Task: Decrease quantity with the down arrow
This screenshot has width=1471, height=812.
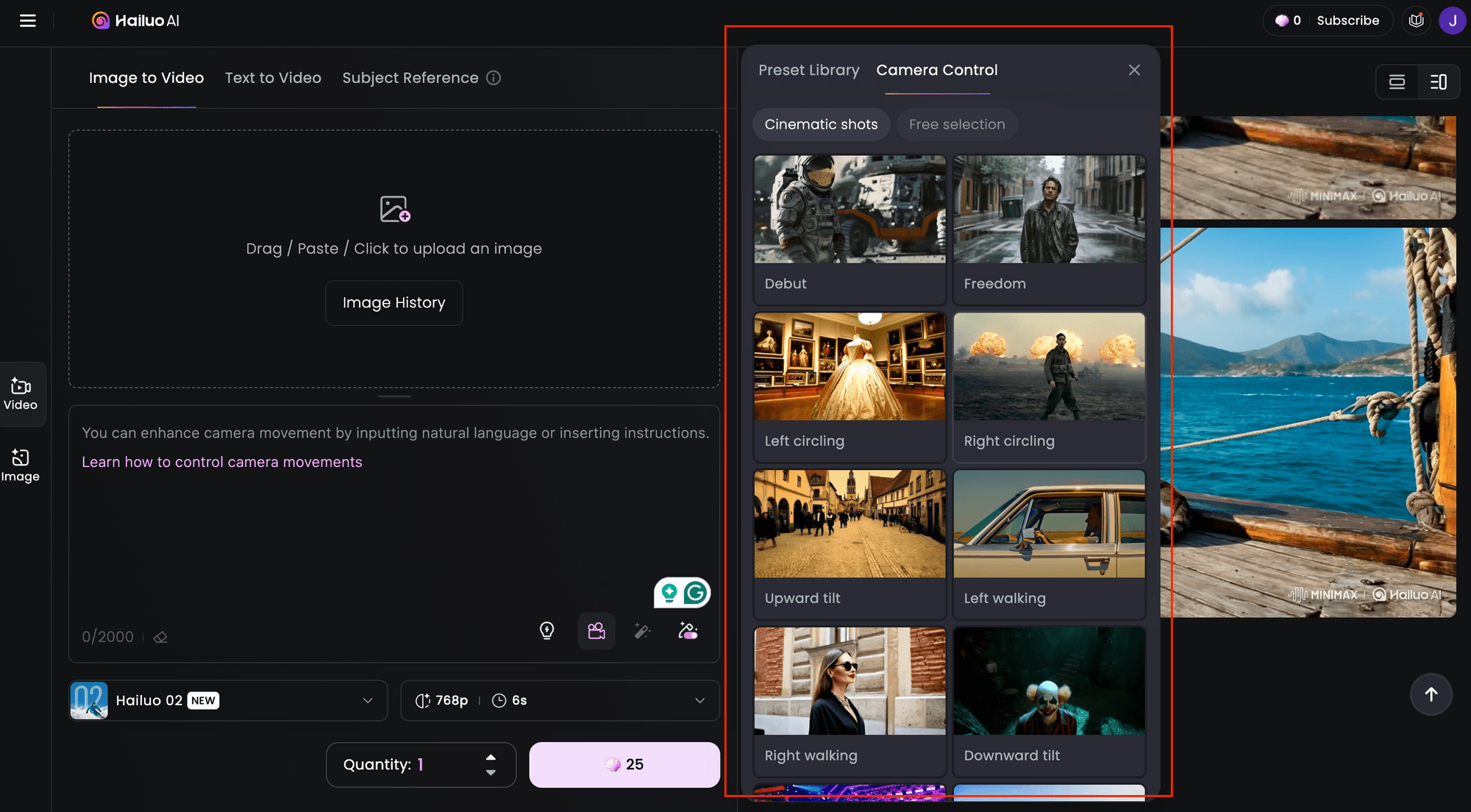Action: [x=491, y=772]
